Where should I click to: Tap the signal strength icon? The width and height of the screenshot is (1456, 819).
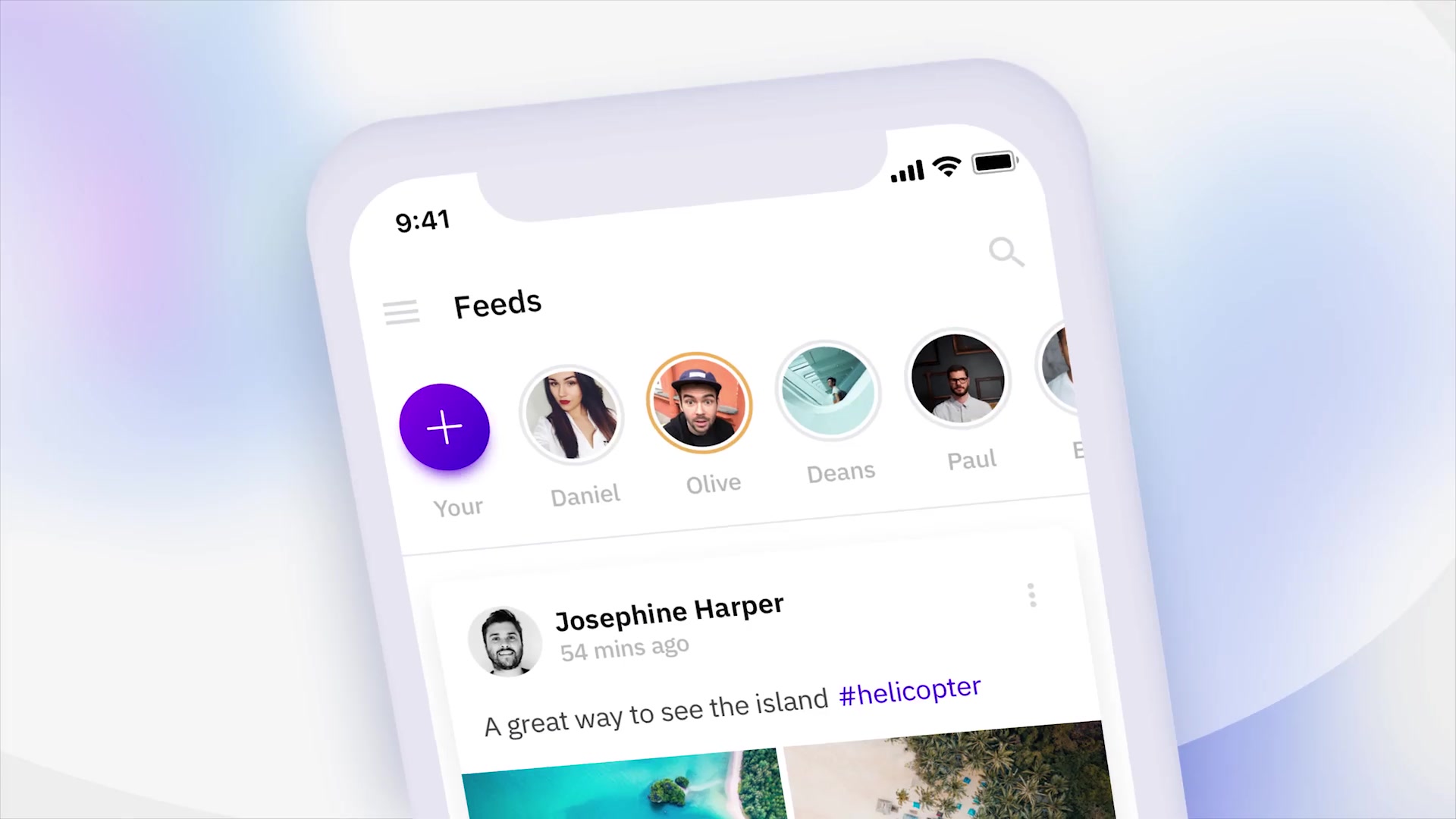pos(905,165)
